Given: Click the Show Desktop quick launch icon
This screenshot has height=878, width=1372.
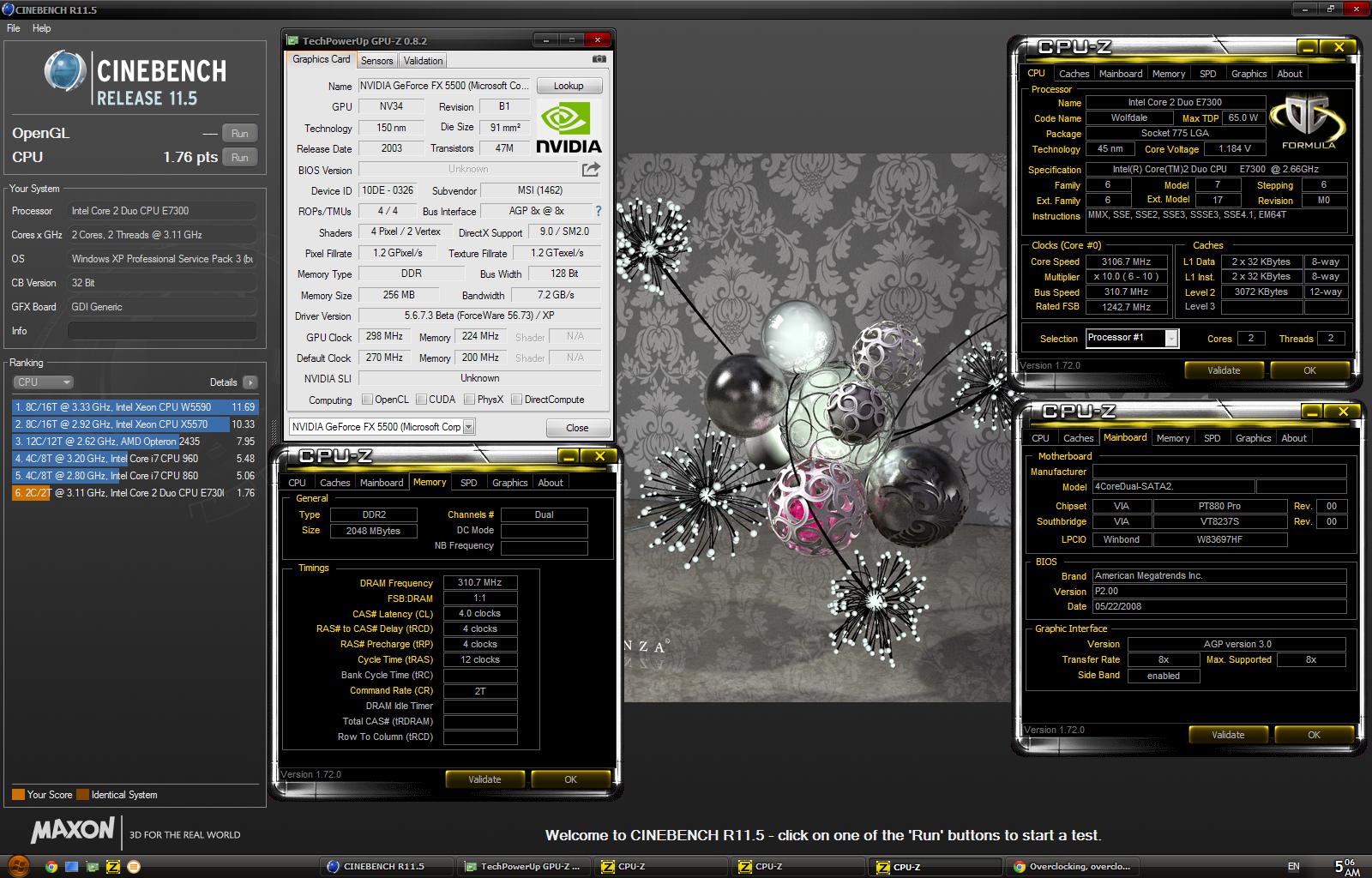Looking at the screenshot, I should (72, 867).
